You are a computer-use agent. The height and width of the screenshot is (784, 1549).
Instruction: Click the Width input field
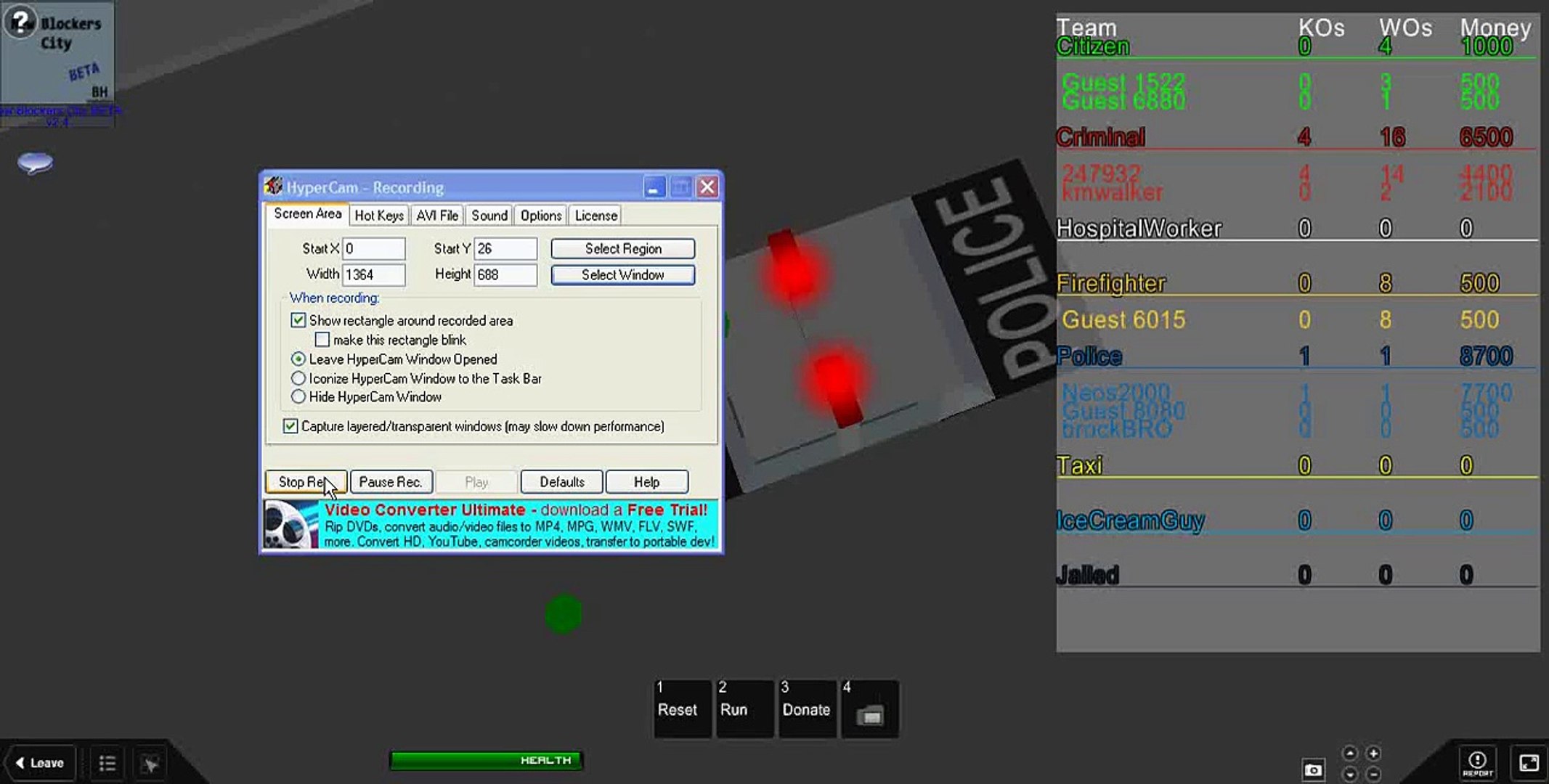(x=373, y=274)
